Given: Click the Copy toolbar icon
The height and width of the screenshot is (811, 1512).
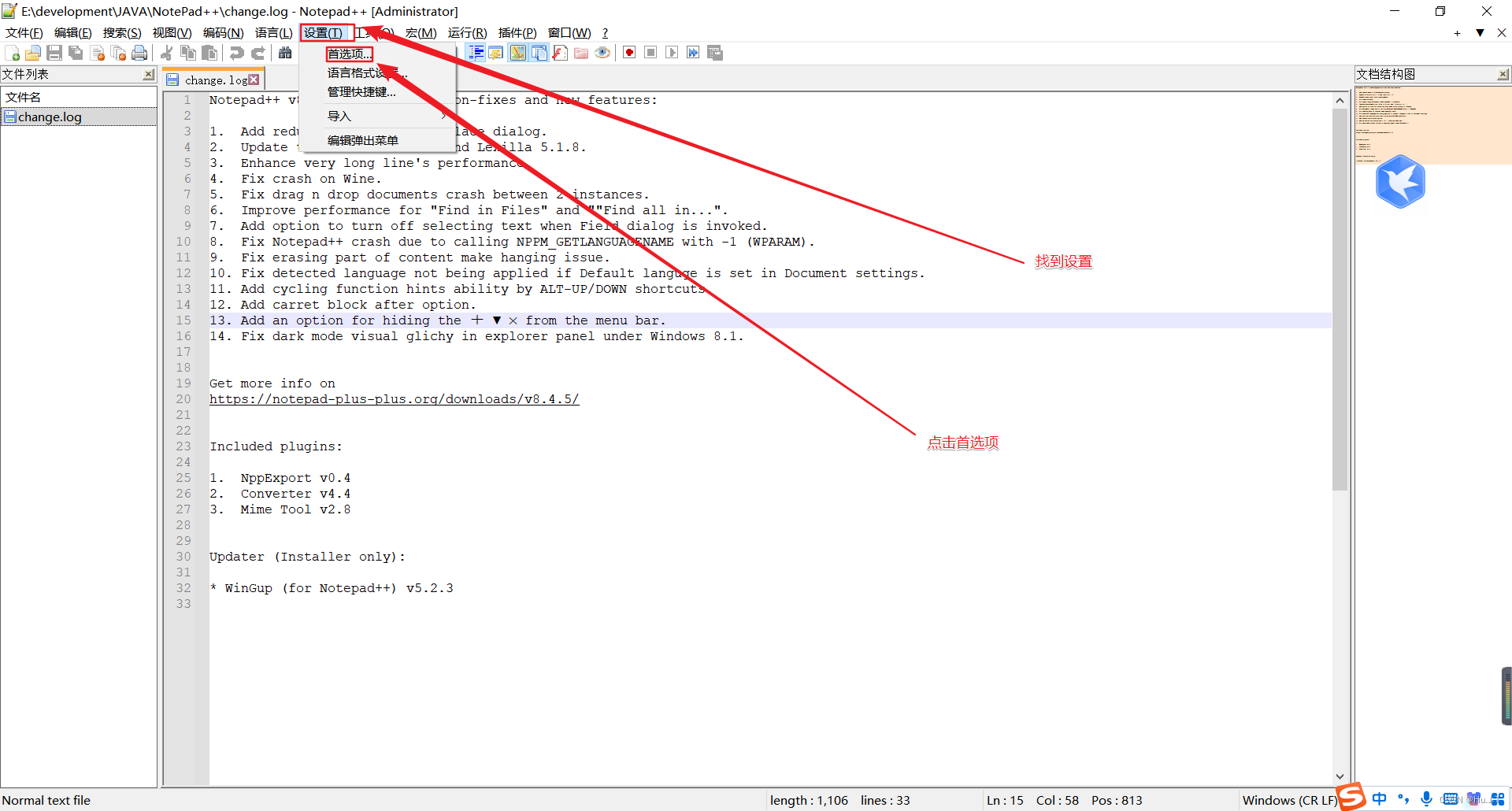Looking at the screenshot, I should 188,53.
